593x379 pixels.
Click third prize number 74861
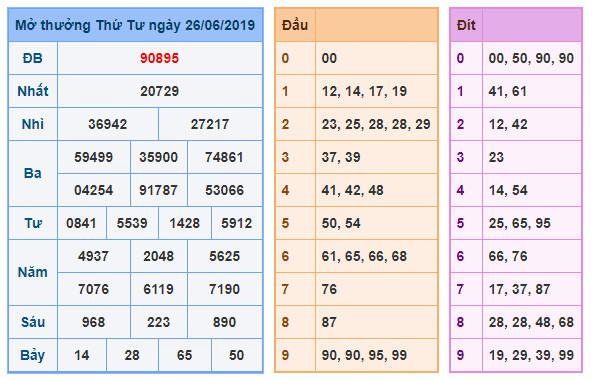click(x=224, y=157)
